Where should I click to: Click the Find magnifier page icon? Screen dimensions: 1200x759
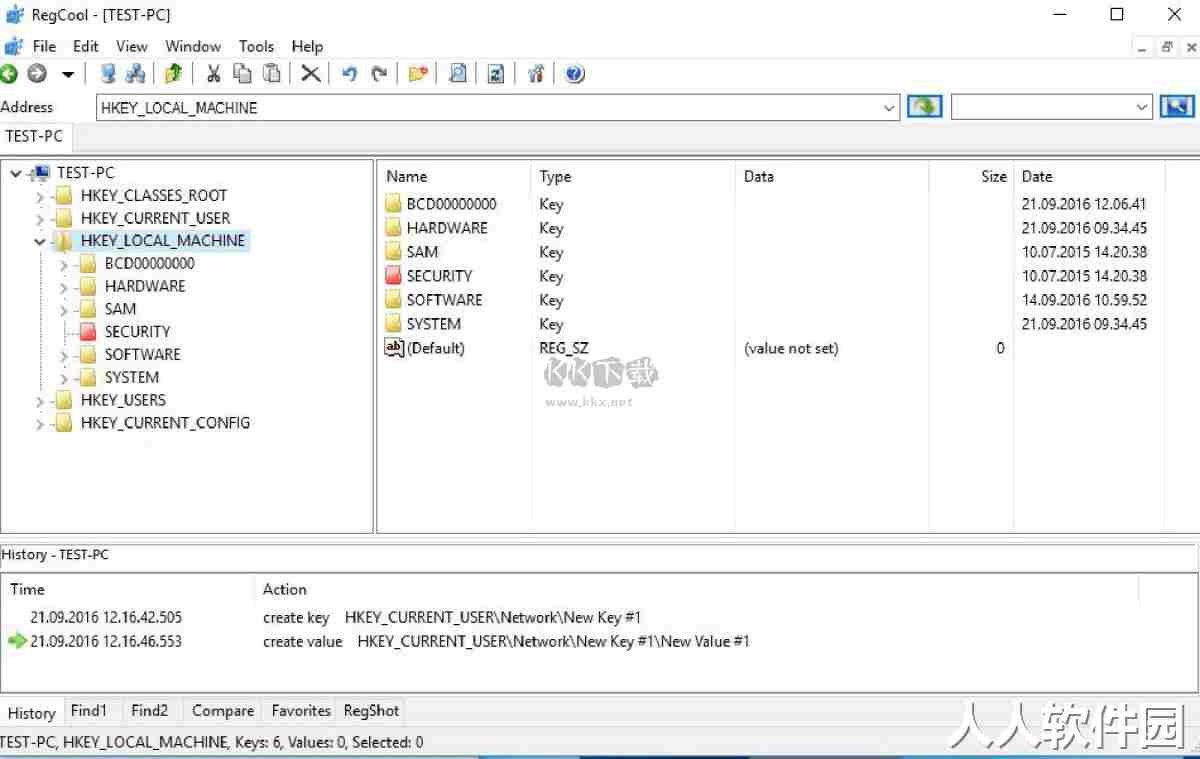point(457,73)
